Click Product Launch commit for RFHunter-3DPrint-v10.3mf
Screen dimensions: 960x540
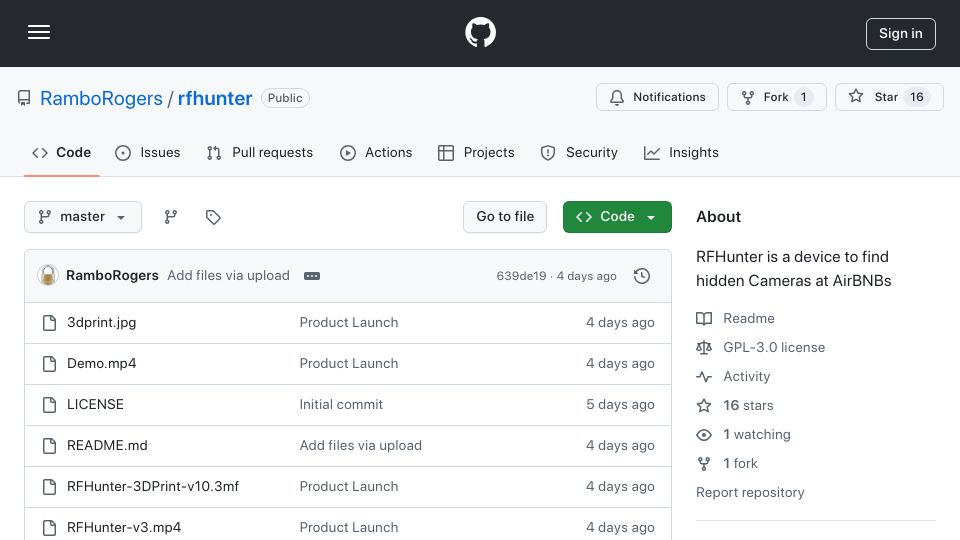point(349,487)
